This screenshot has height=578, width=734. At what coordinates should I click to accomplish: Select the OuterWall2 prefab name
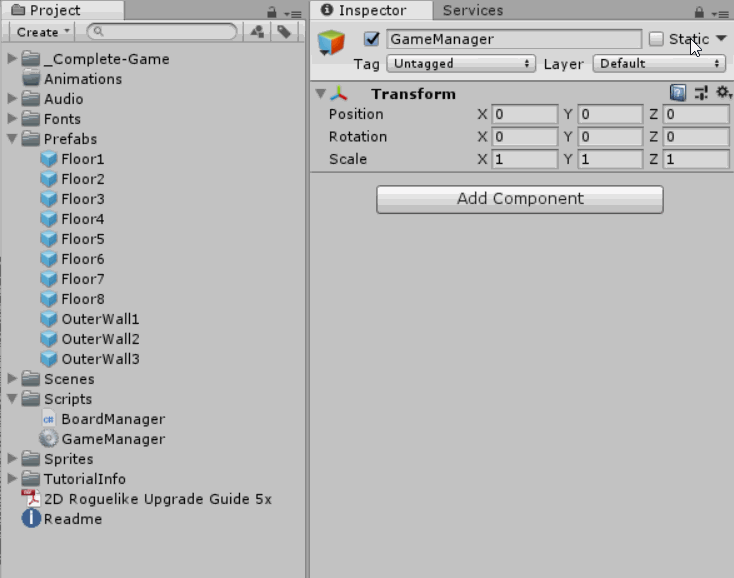point(101,339)
